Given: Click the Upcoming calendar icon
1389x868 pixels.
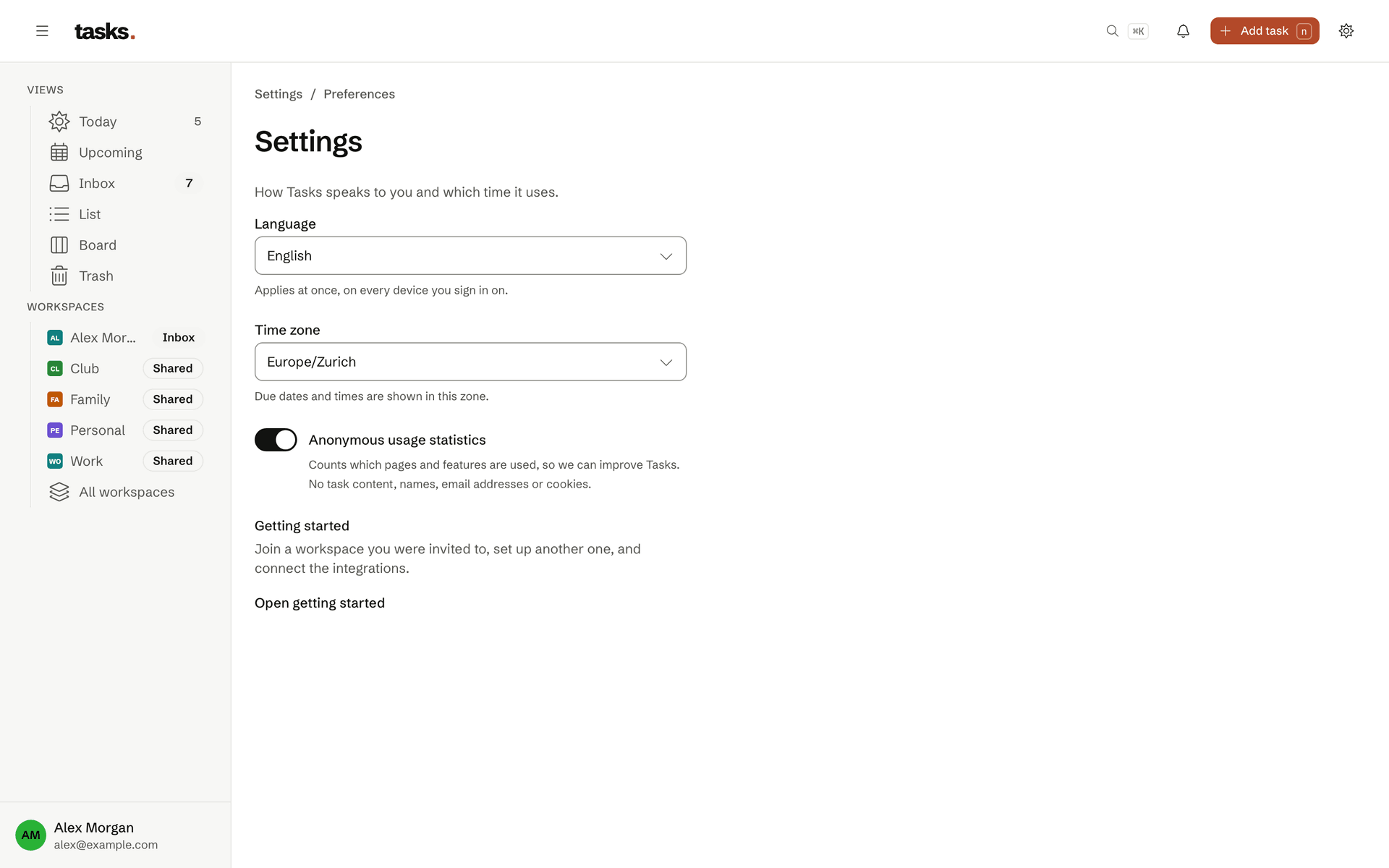Looking at the screenshot, I should click(59, 153).
